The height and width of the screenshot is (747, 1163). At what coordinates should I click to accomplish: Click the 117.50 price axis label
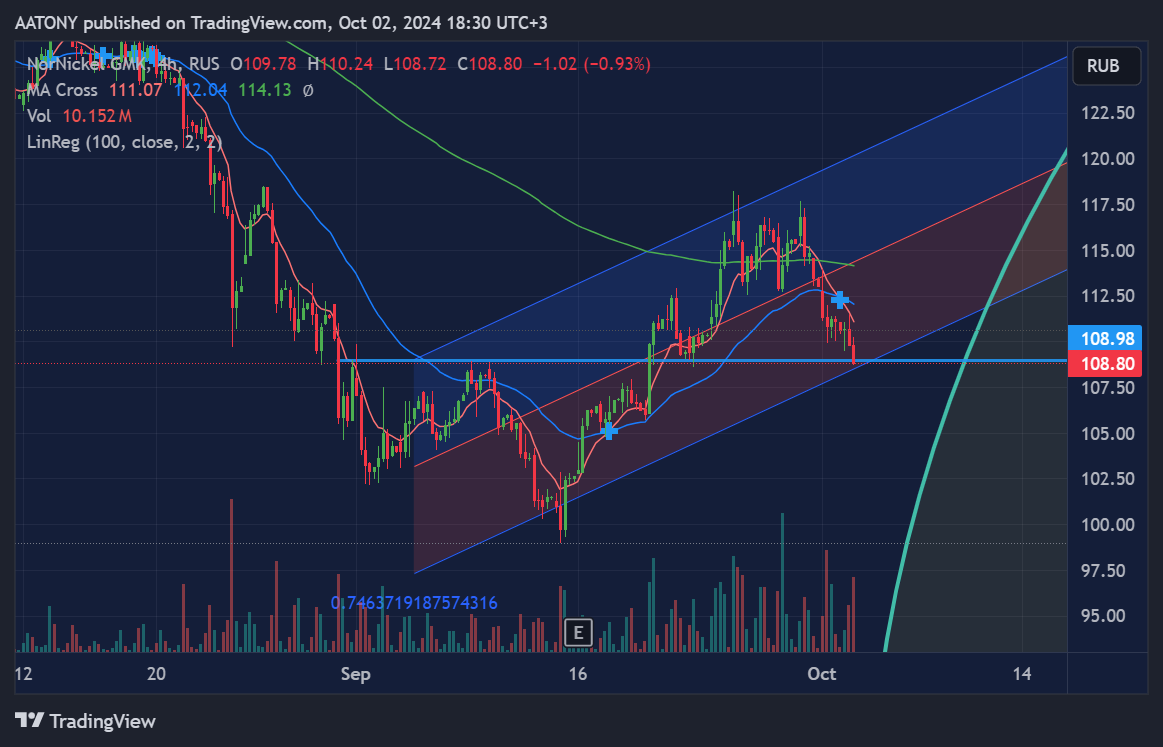[1108, 205]
